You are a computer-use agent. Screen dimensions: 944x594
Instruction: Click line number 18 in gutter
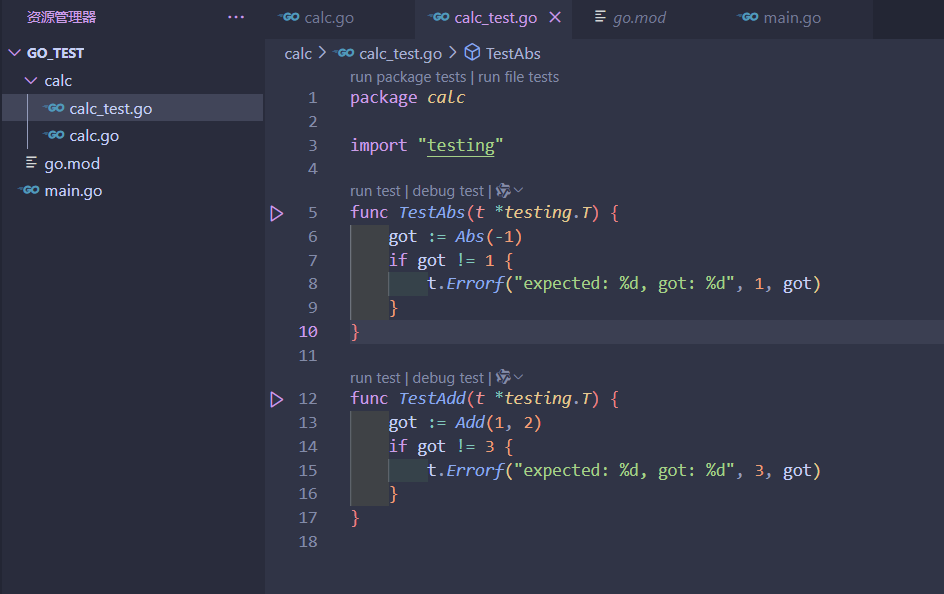308,542
